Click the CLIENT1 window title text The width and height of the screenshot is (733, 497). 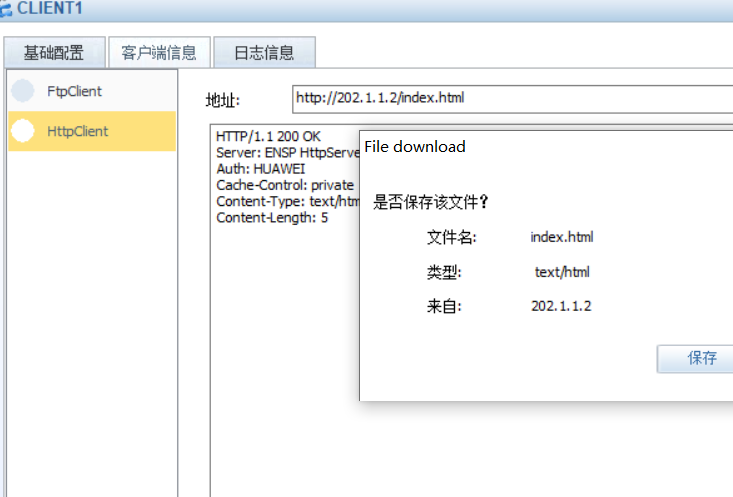[x=50, y=8]
